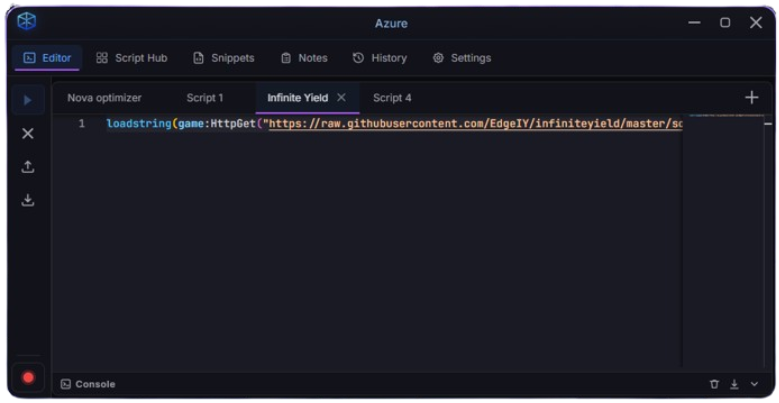The height and width of the screenshot is (403, 779).
Task: Save console output with the download icon
Action: (734, 384)
